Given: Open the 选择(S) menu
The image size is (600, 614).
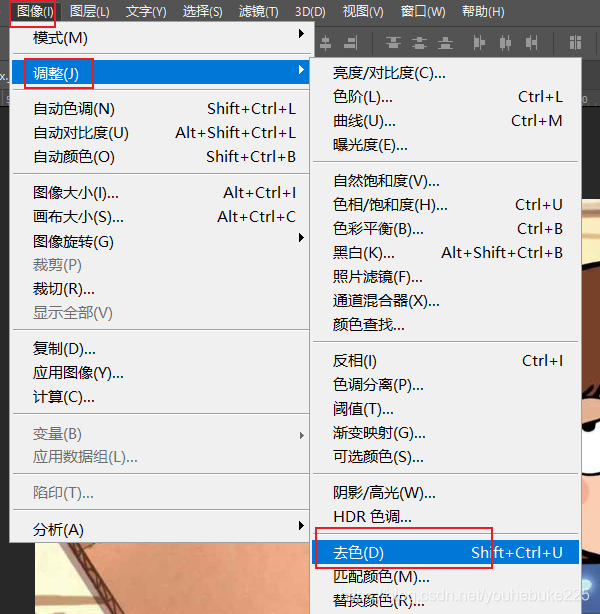Looking at the screenshot, I should point(202,12).
